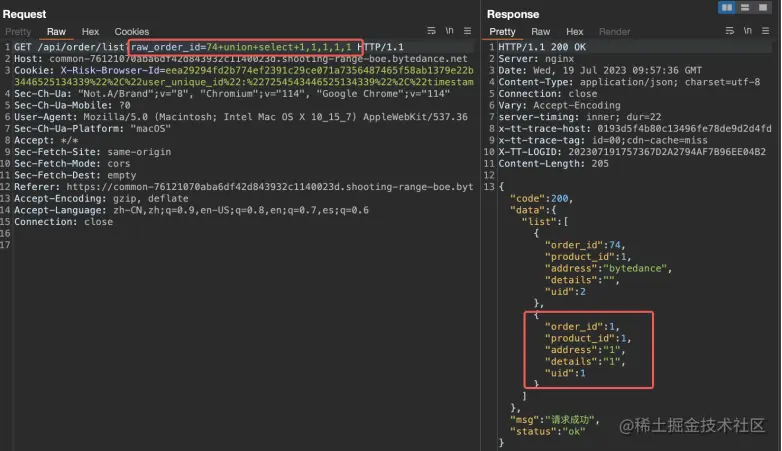The image size is (782, 451).
Task: Open the Request Cookies tab
Action: tap(132, 31)
